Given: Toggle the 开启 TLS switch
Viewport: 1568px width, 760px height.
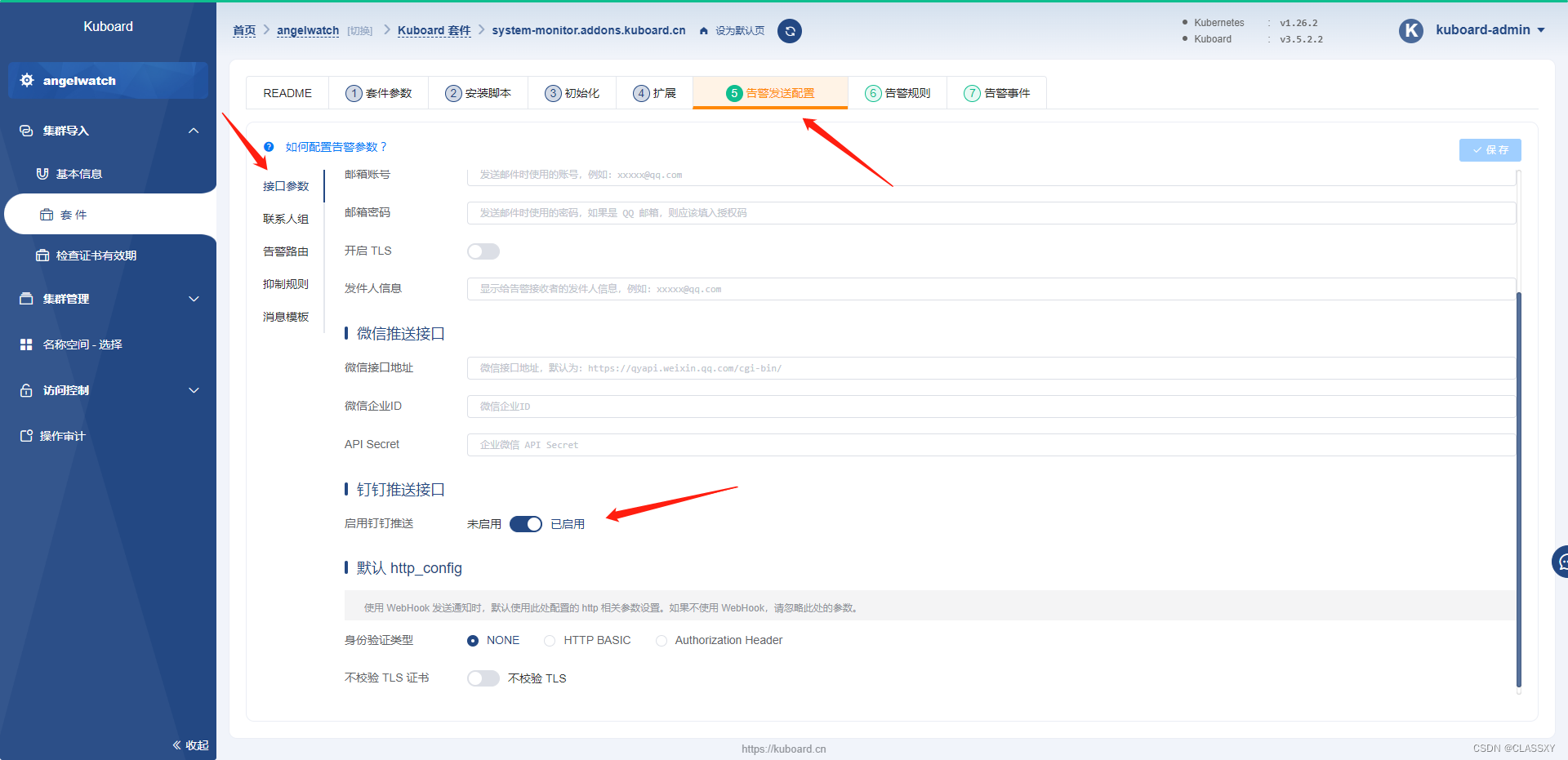Looking at the screenshot, I should pos(483,251).
